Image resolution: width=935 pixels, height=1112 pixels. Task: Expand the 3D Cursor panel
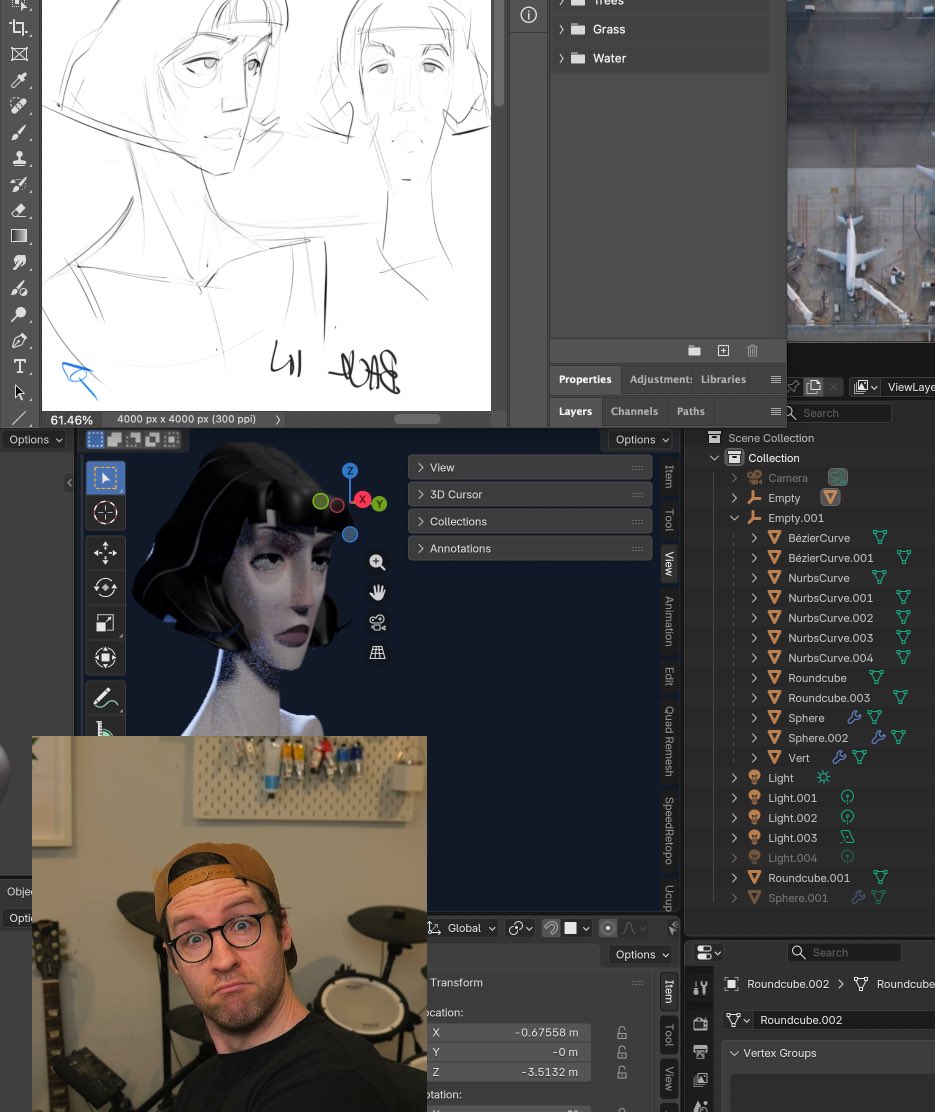[x=530, y=494]
